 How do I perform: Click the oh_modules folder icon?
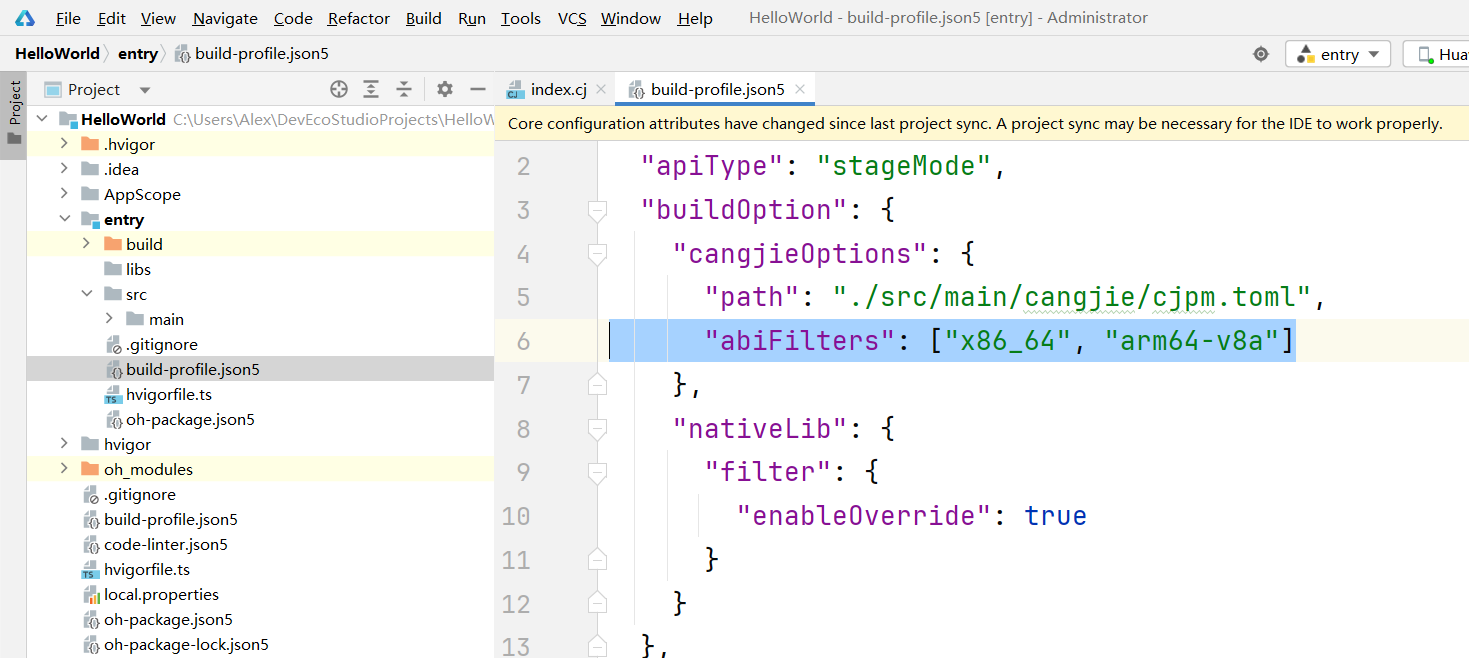(90, 469)
